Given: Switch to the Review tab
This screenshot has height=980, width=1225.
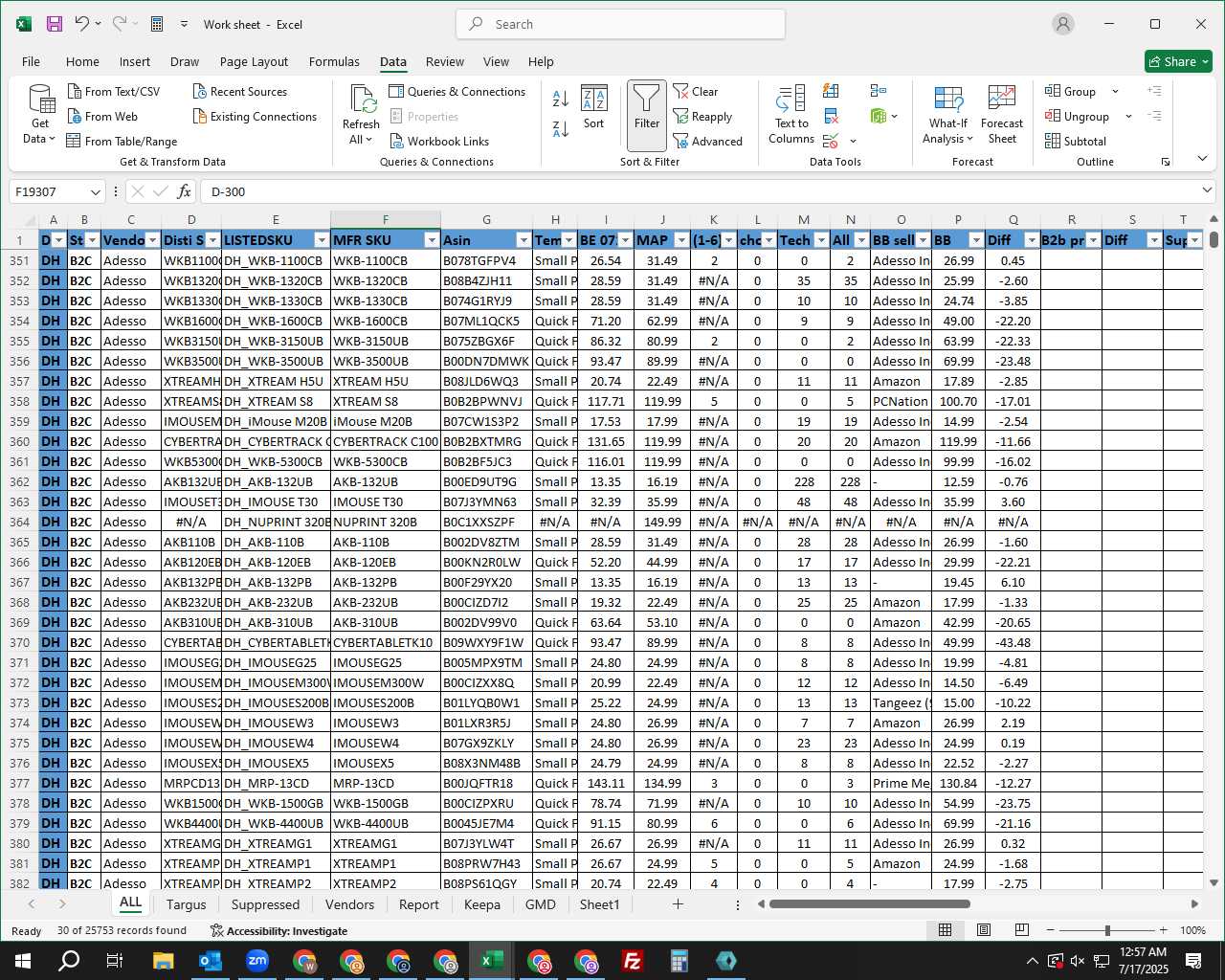Looking at the screenshot, I should coord(445,61).
